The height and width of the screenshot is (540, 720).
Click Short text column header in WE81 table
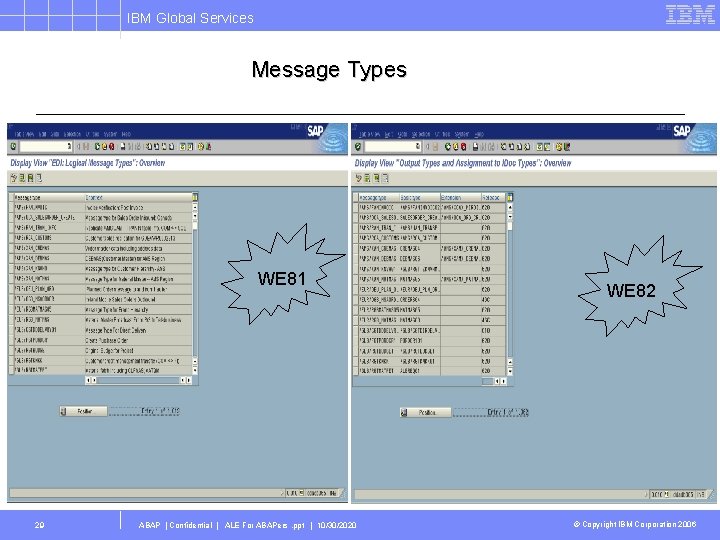tap(138, 197)
